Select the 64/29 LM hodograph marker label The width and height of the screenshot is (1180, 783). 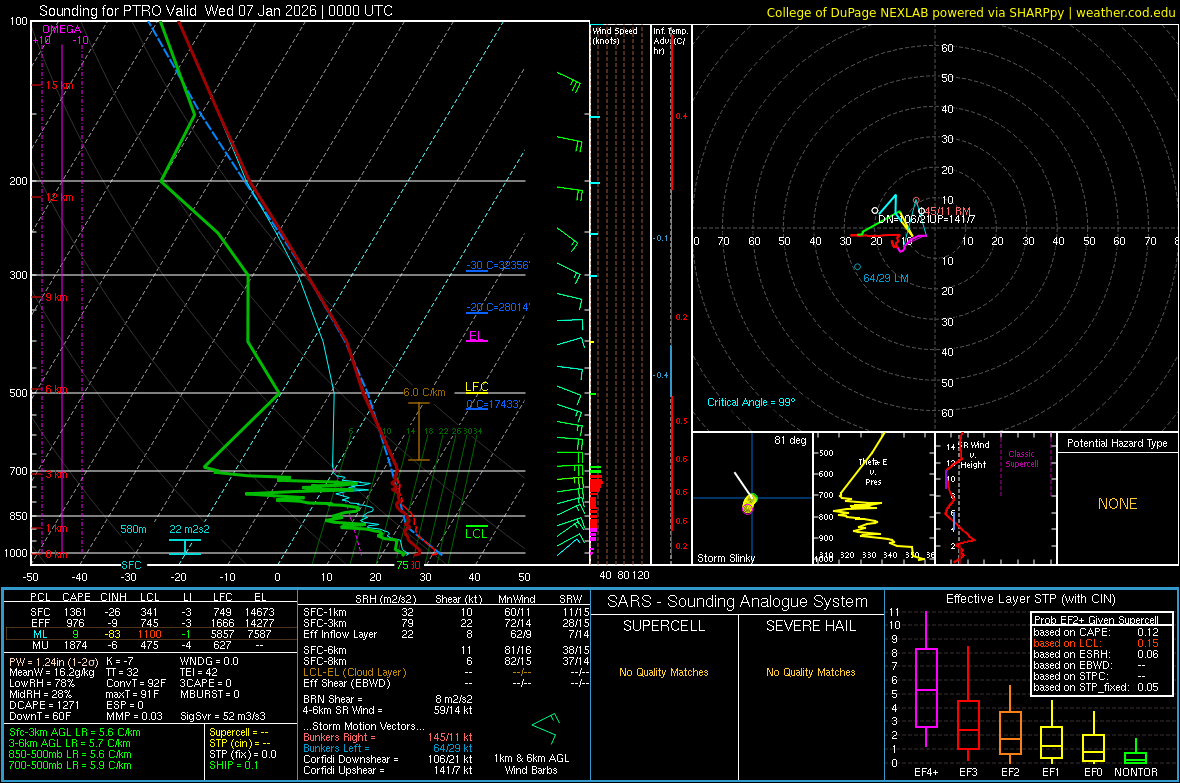point(886,278)
